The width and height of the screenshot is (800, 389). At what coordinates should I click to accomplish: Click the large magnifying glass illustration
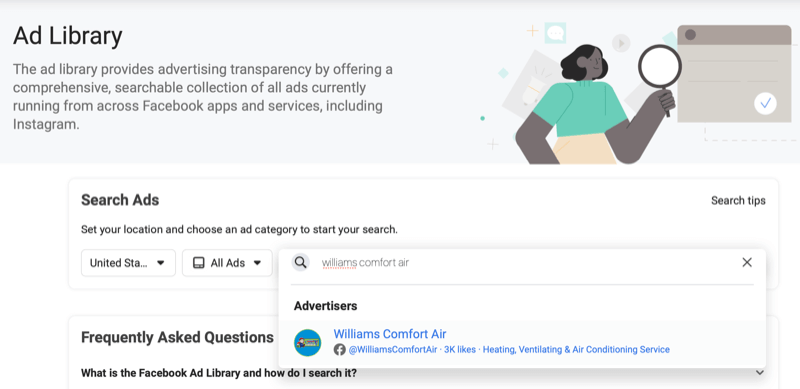660,68
